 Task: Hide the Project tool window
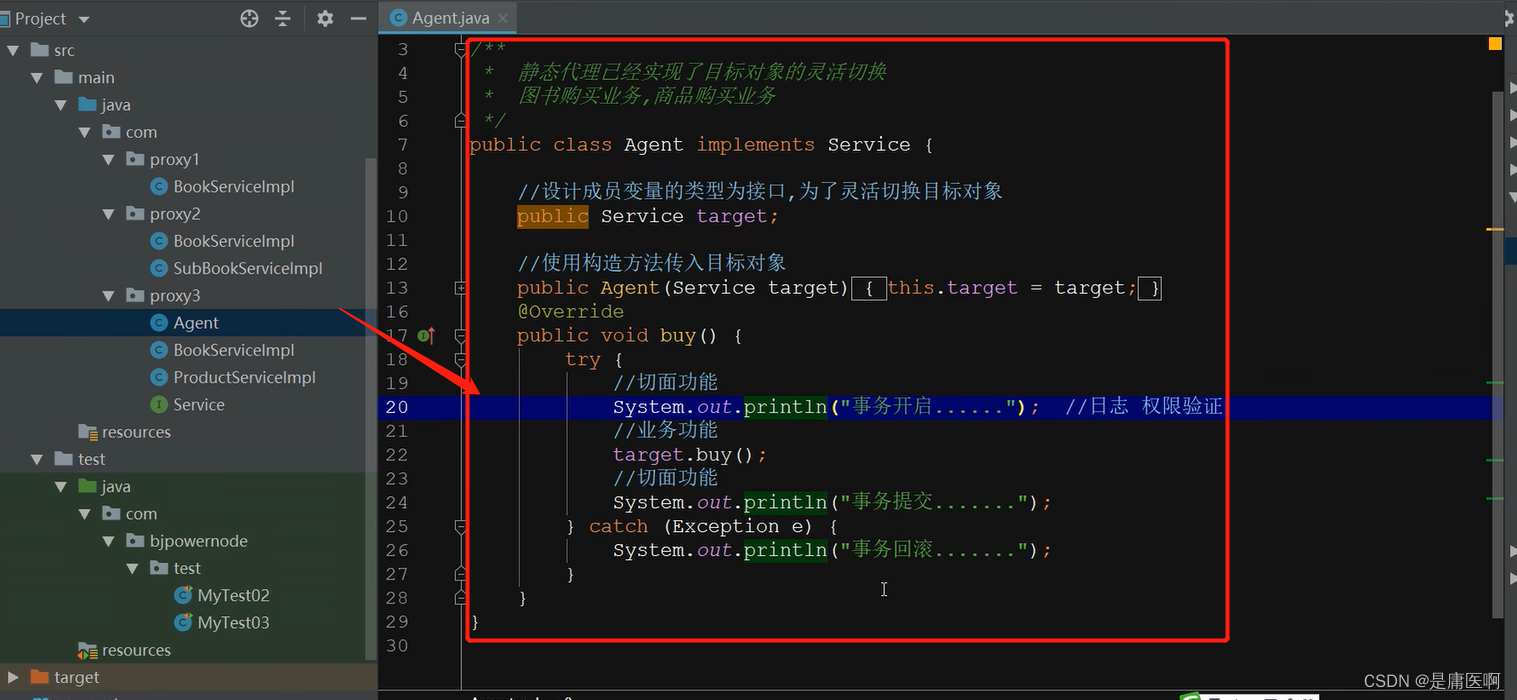click(x=358, y=18)
